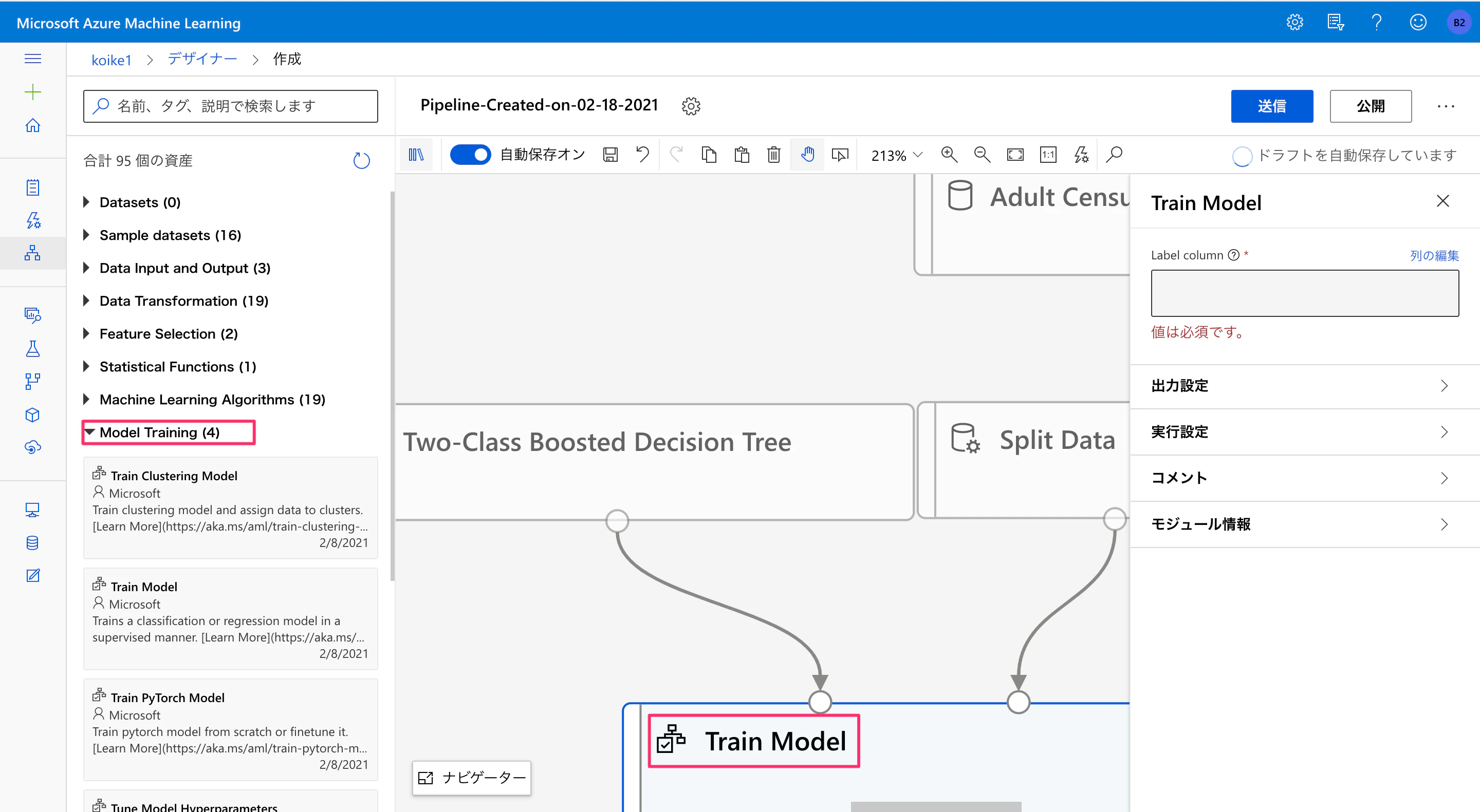Image resolution: width=1480 pixels, height=812 pixels.
Task: Select the Train Clustering Model module card
Action: click(x=230, y=508)
